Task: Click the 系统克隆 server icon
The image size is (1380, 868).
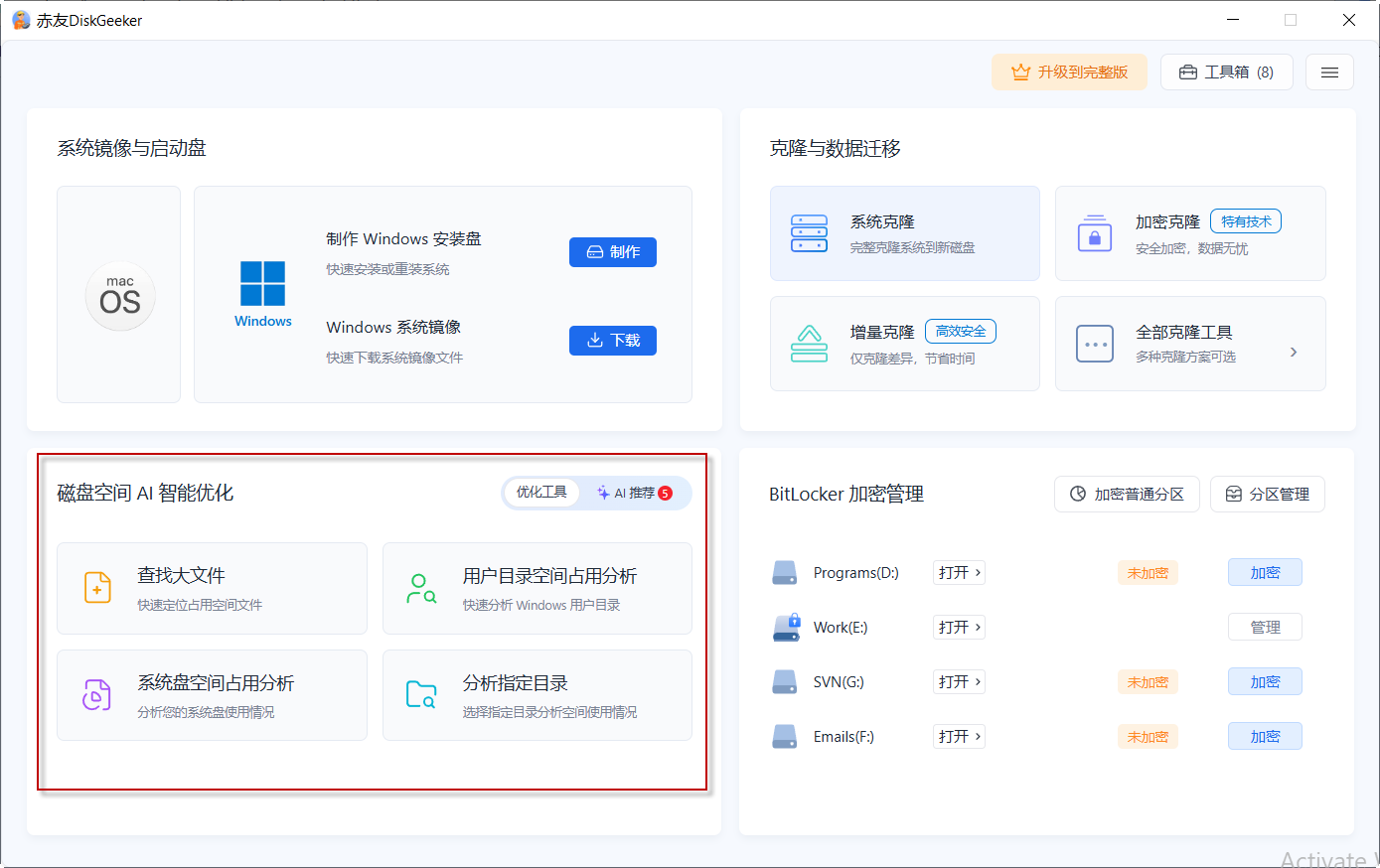Action: (809, 233)
